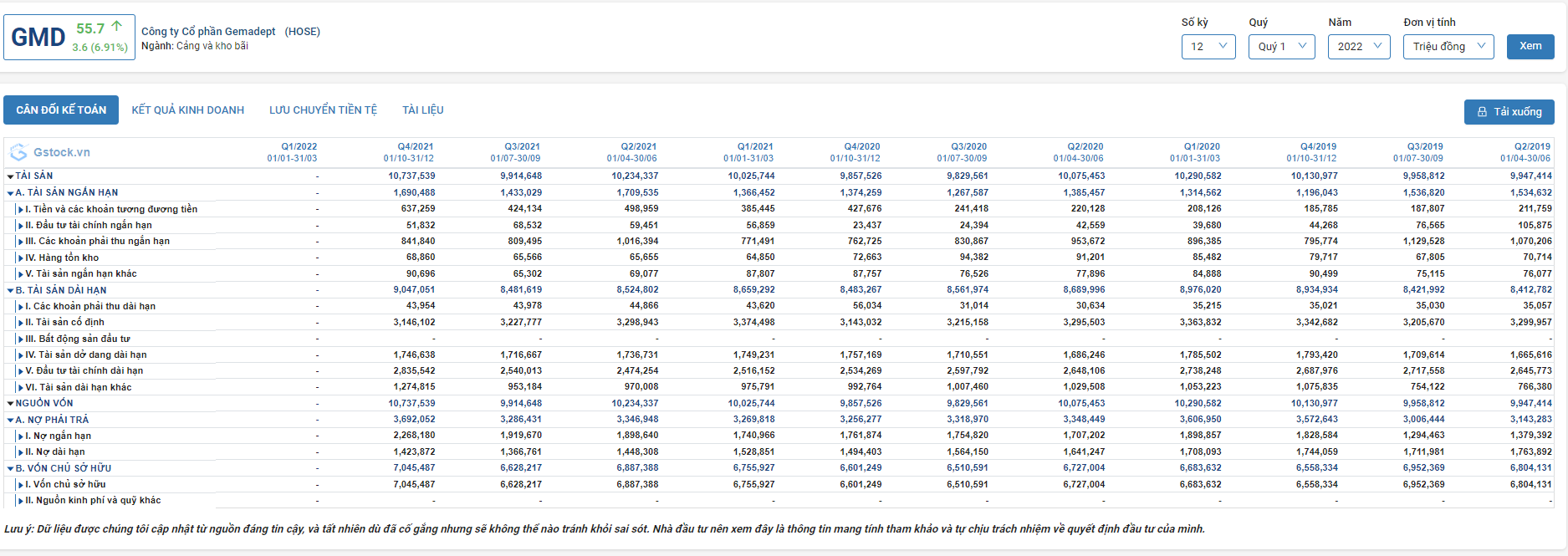Collapse A. TÀI SẢN NGẮN HẠN section
Screen dimensions: 1568x556
click(10, 193)
